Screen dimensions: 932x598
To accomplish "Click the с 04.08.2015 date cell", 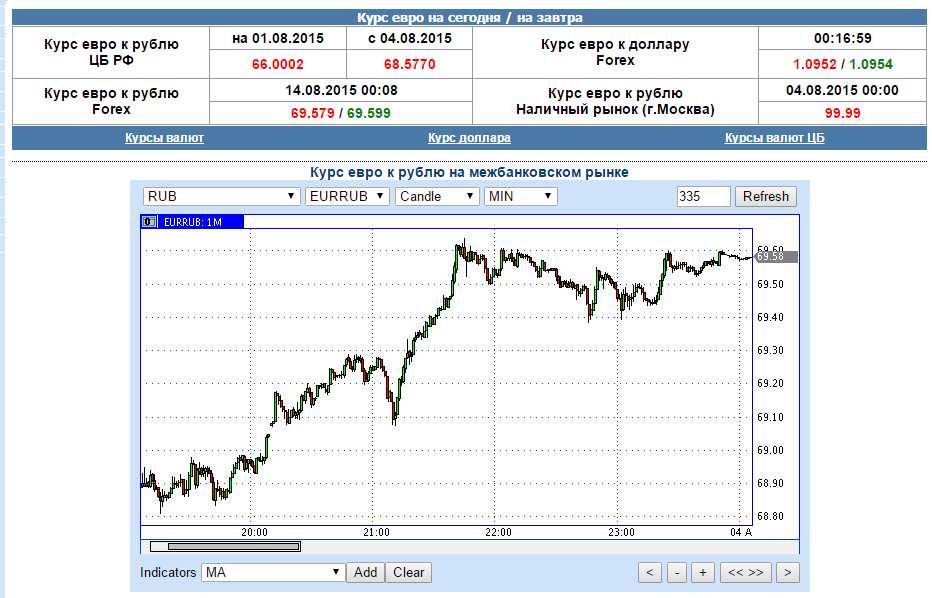I will coord(410,39).
